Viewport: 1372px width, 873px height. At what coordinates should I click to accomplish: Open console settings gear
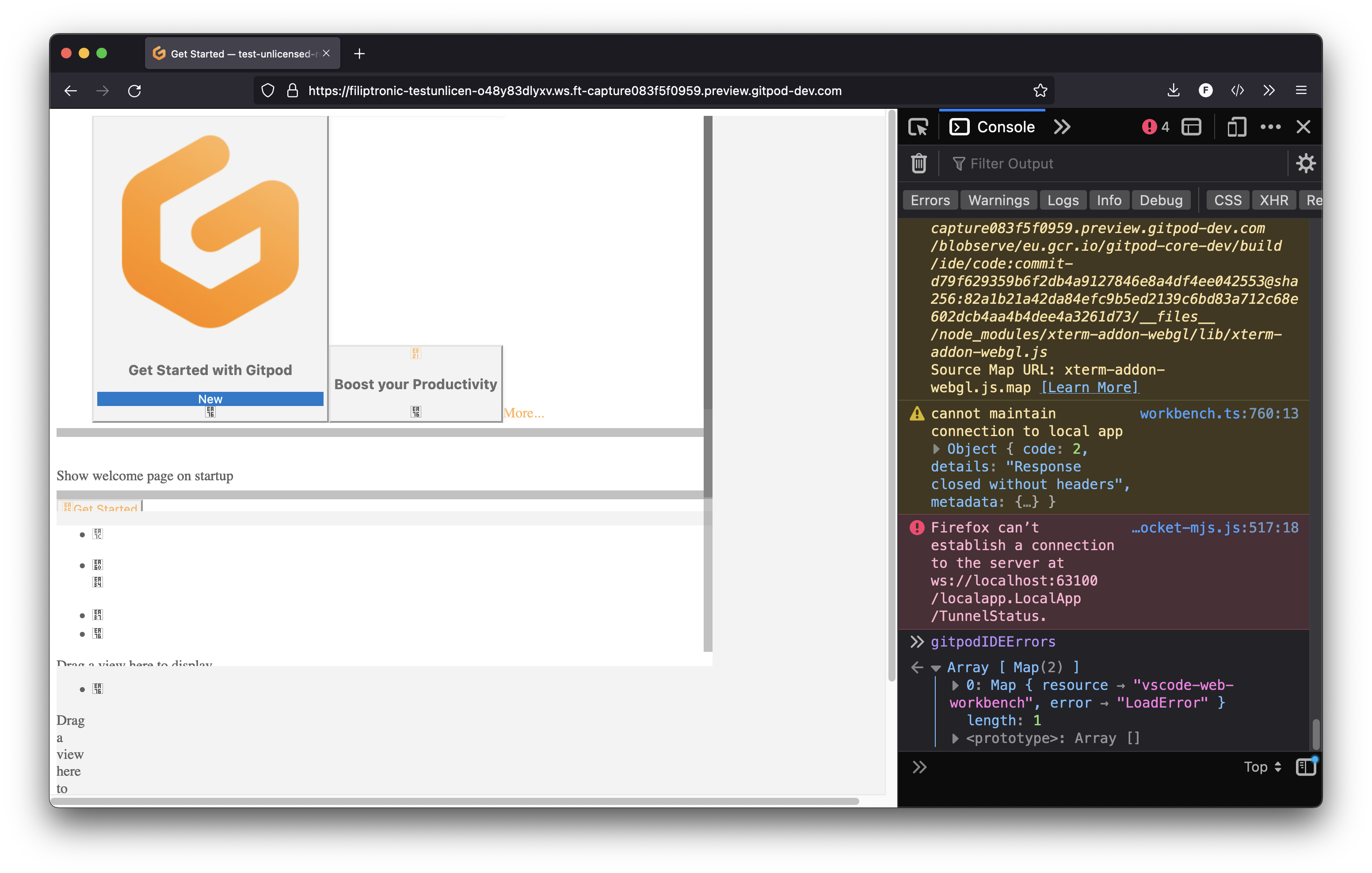point(1305,164)
